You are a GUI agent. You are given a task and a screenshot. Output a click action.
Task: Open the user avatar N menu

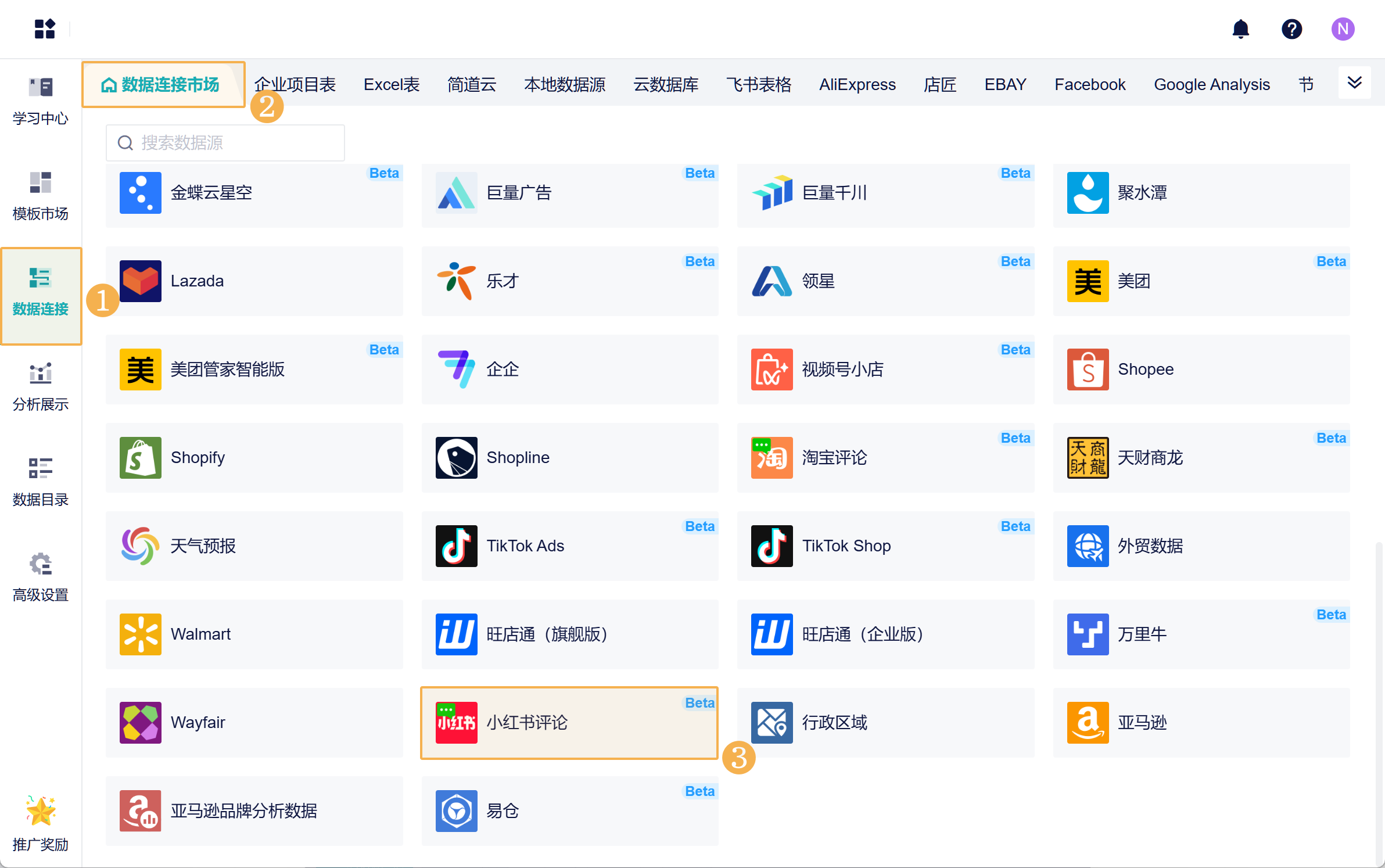tap(1343, 28)
